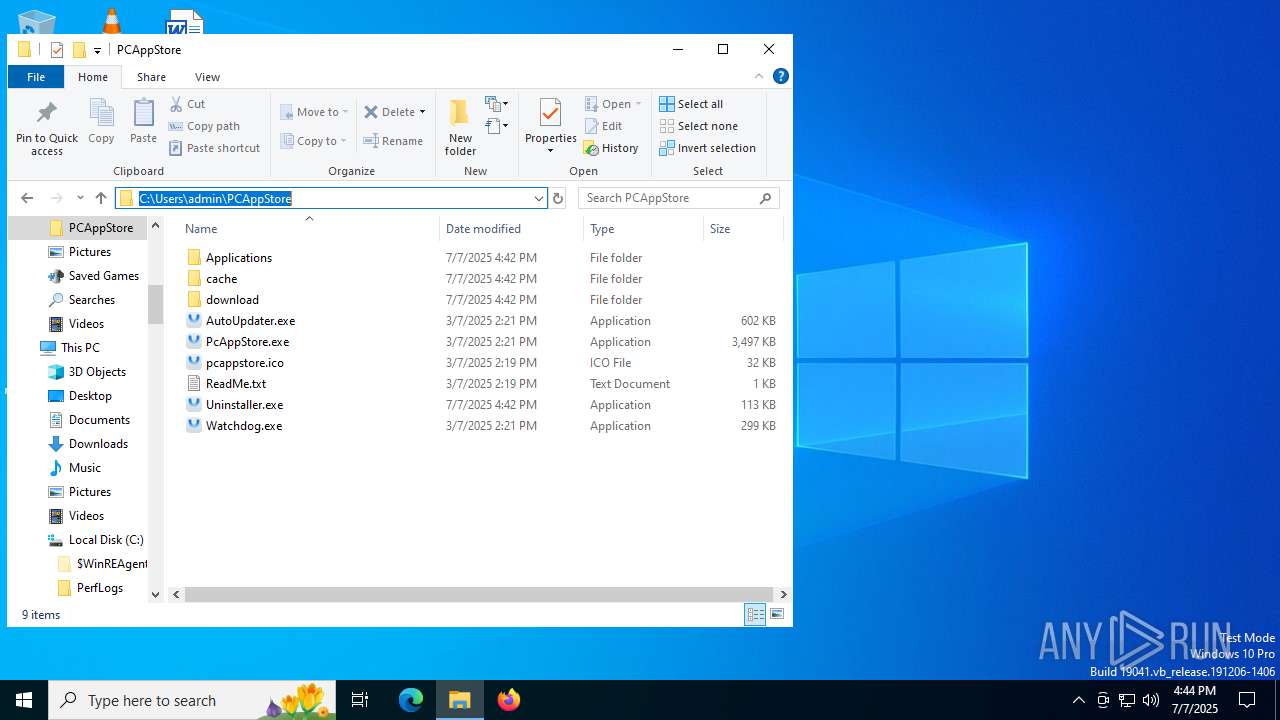Select the download folder

(x=232, y=300)
